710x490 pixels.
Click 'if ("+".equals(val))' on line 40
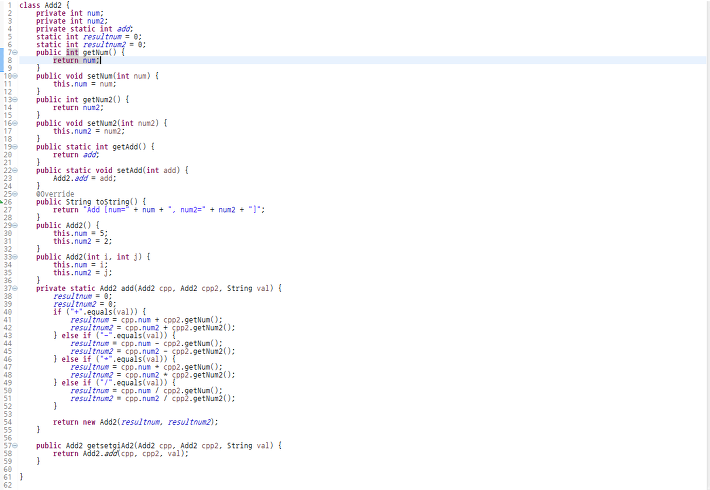tap(95, 312)
